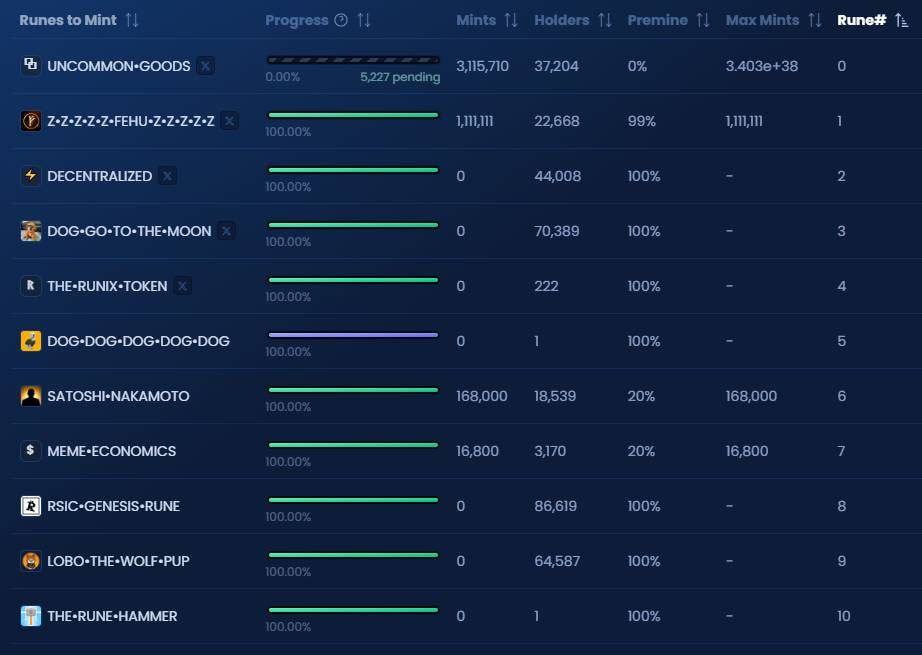
Task: Click UNCOMMON•GOODS '0.00%' progress text
Action: [282, 77]
